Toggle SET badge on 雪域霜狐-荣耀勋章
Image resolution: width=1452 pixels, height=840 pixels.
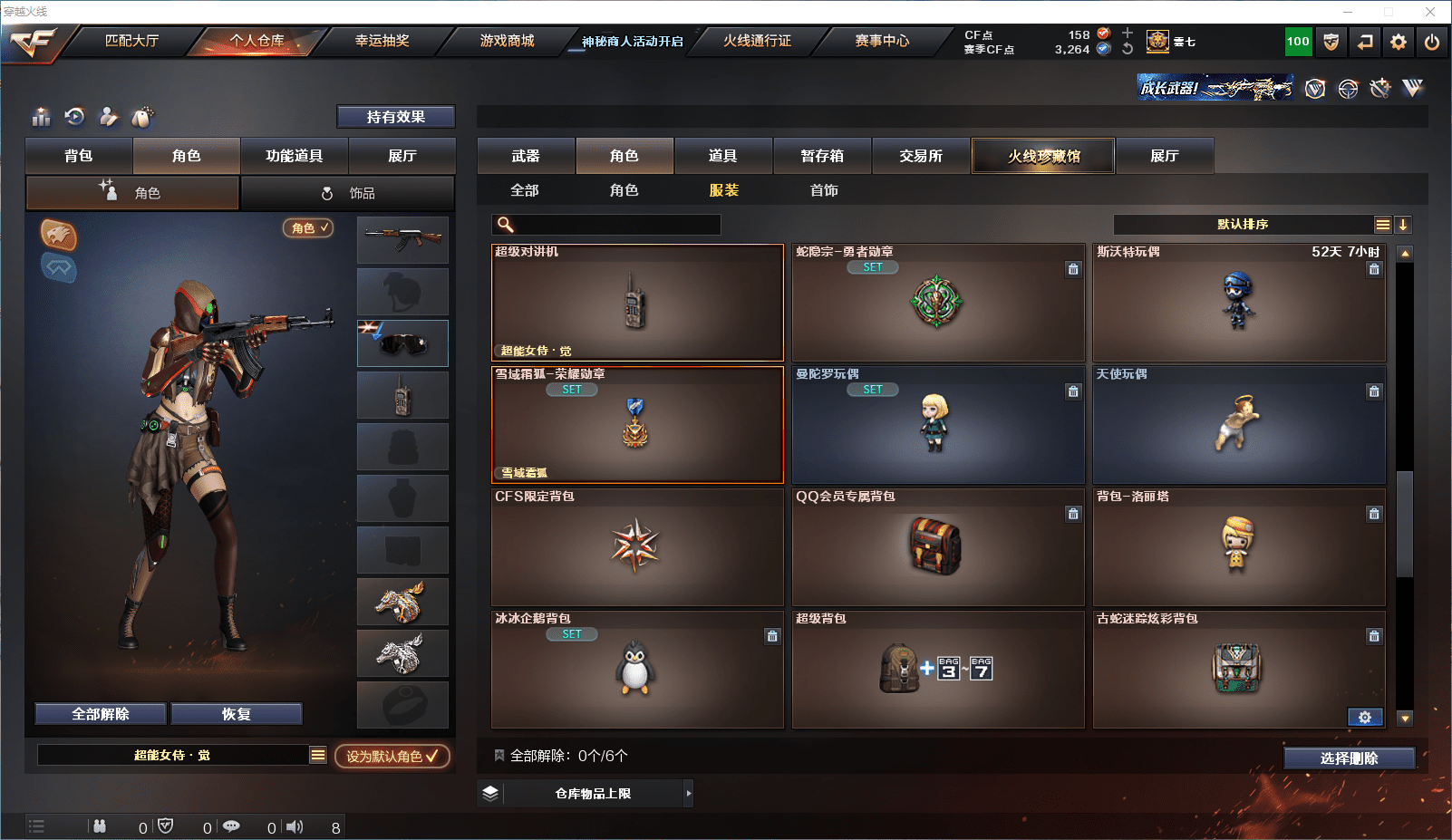click(572, 390)
